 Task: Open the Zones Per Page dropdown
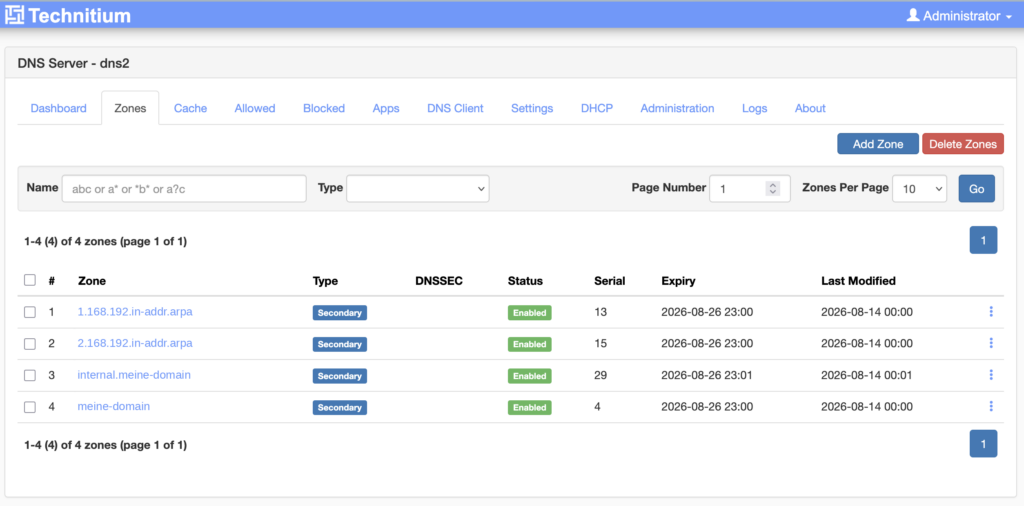tap(920, 189)
